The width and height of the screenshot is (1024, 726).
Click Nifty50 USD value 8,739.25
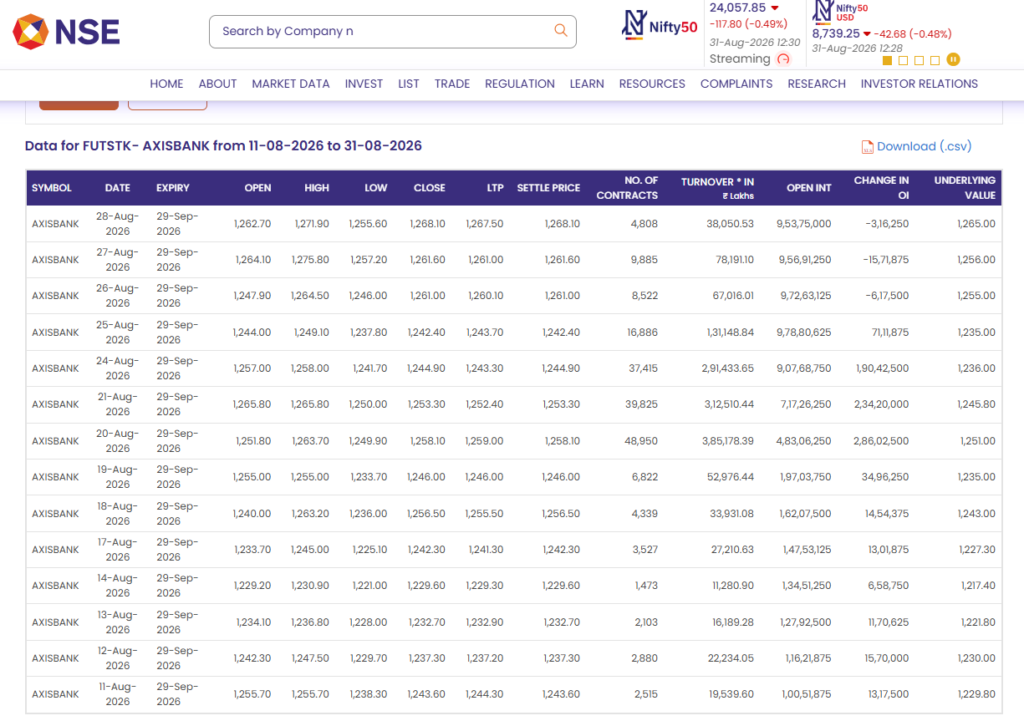(836, 33)
